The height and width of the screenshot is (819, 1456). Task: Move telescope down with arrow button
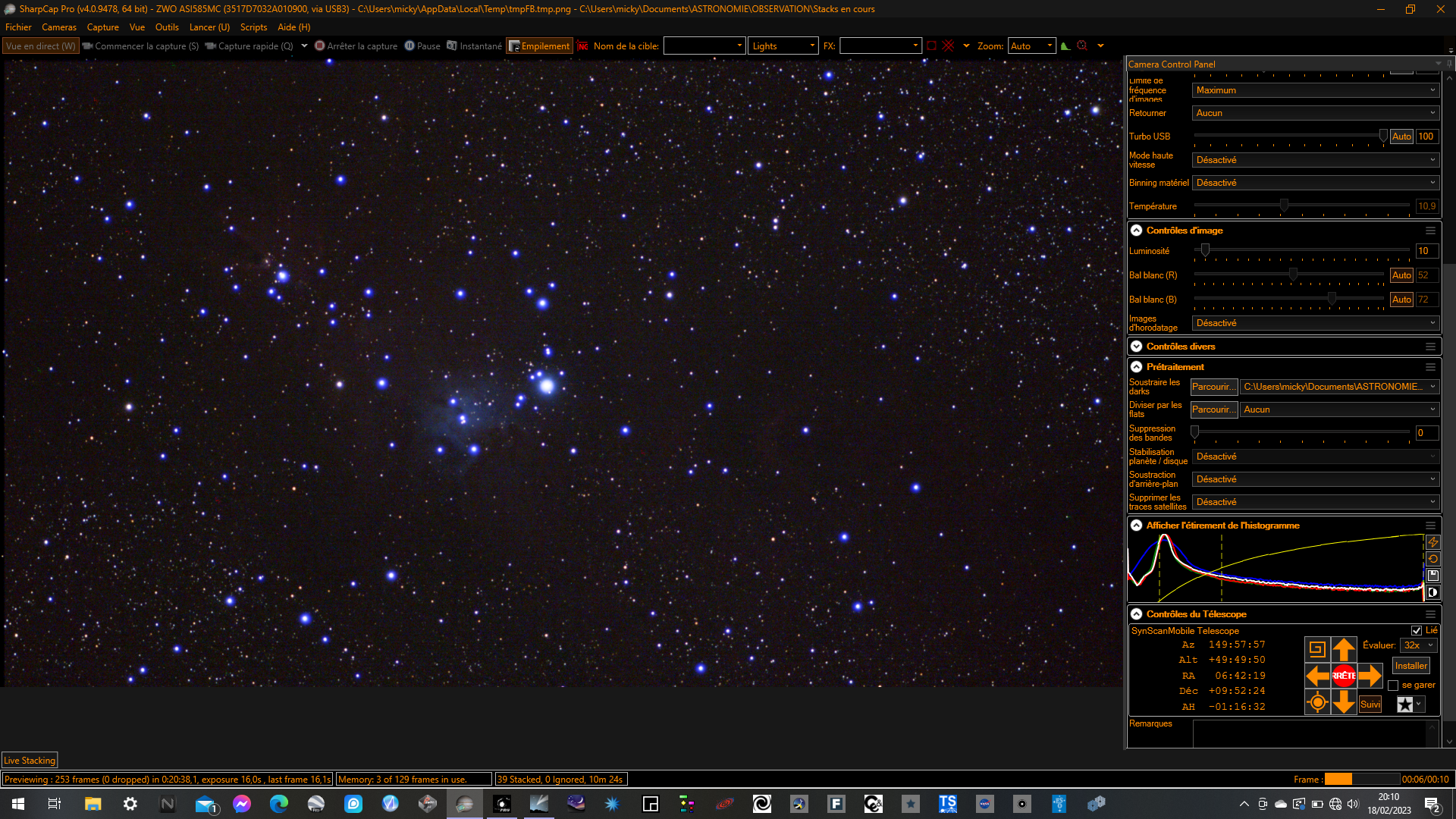coord(1344,702)
